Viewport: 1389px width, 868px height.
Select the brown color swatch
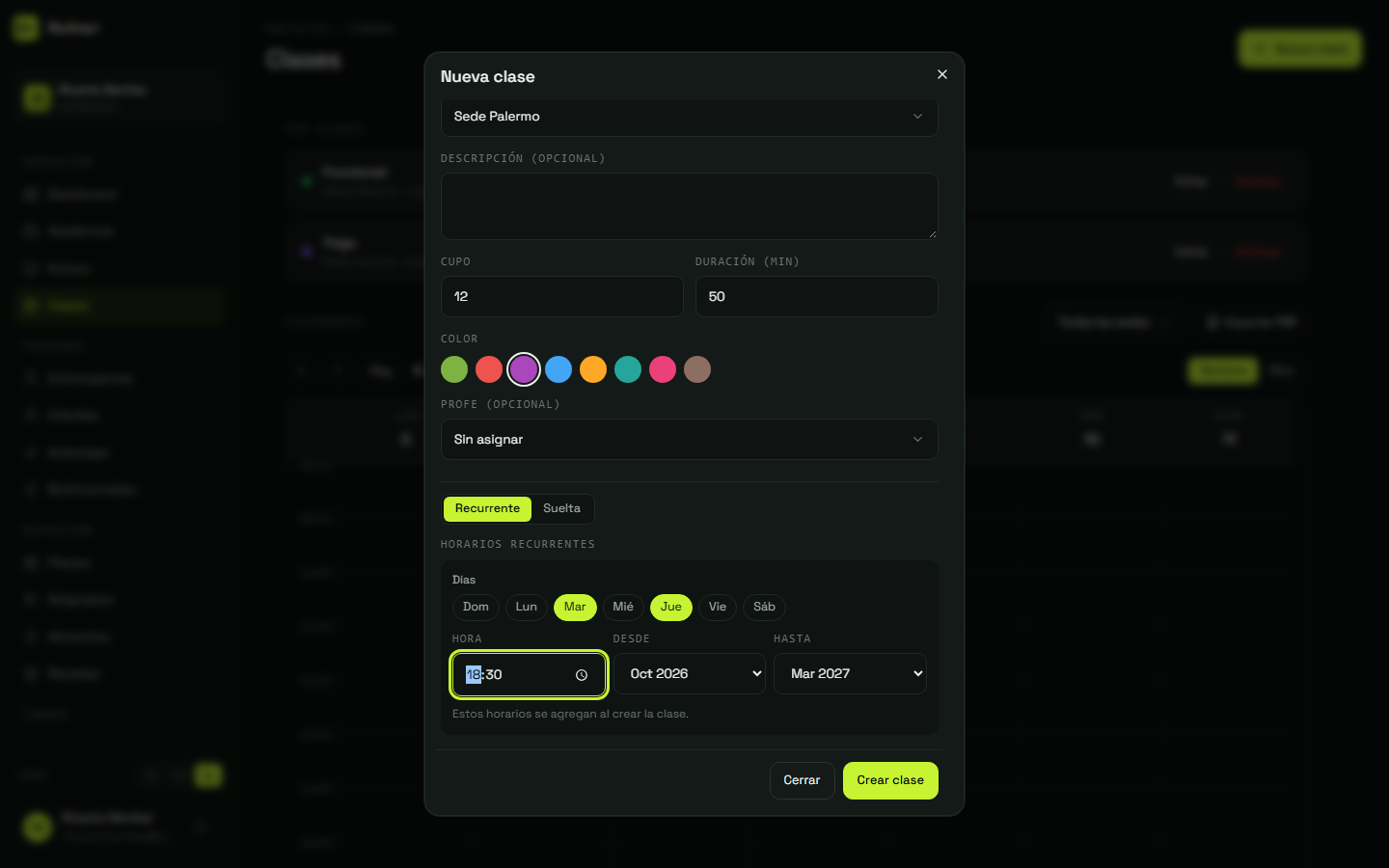[697, 369]
